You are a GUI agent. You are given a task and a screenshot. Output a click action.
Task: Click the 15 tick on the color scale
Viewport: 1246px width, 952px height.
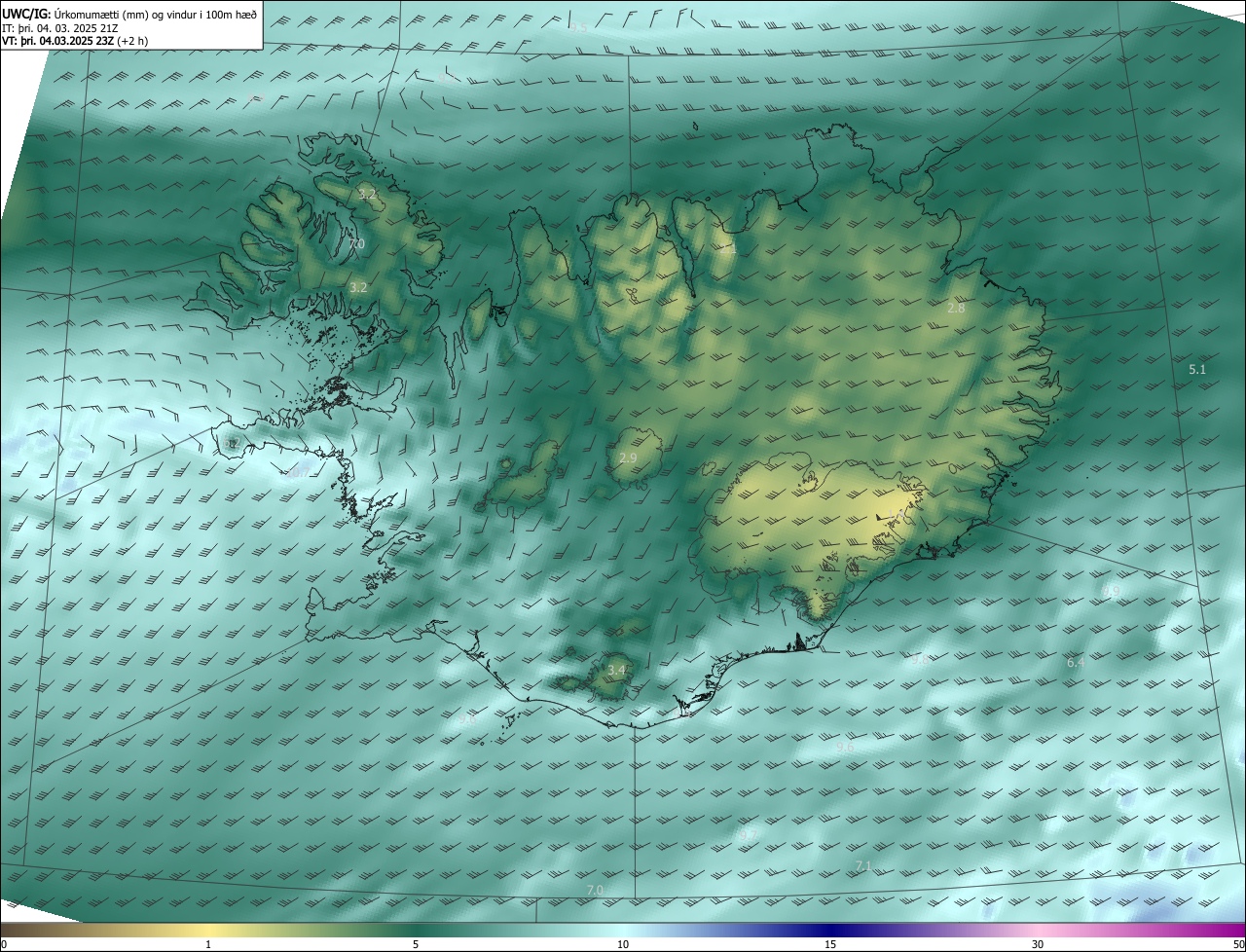coord(830,944)
